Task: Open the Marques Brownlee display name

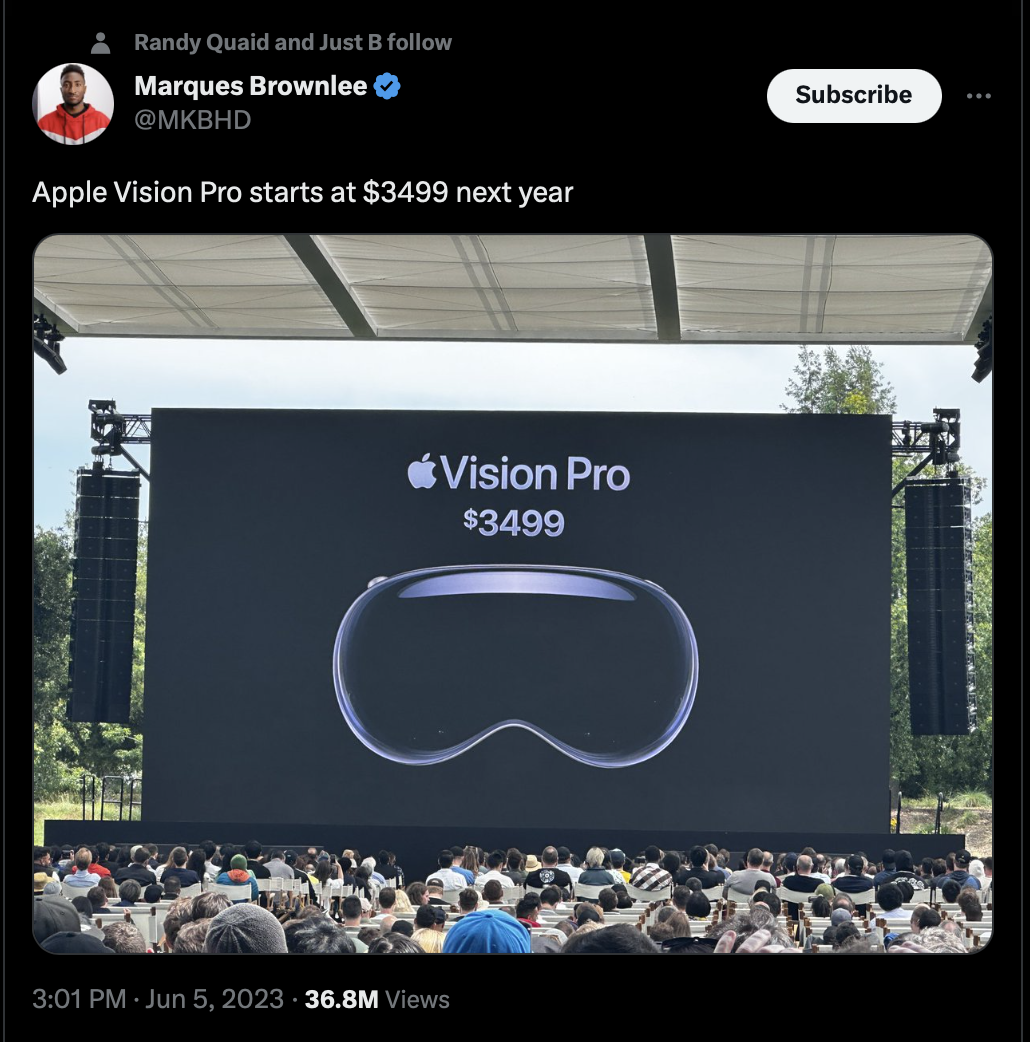Action: (x=251, y=86)
